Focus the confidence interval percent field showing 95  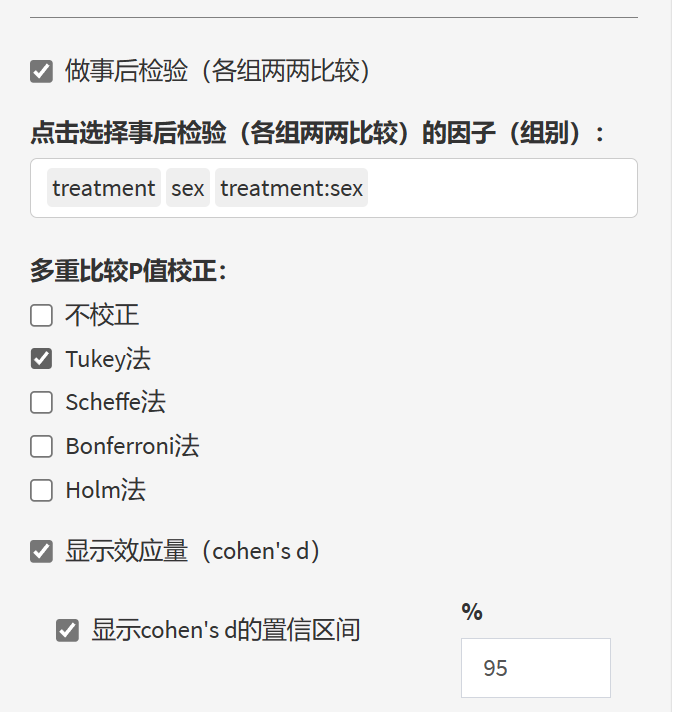(x=535, y=668)
